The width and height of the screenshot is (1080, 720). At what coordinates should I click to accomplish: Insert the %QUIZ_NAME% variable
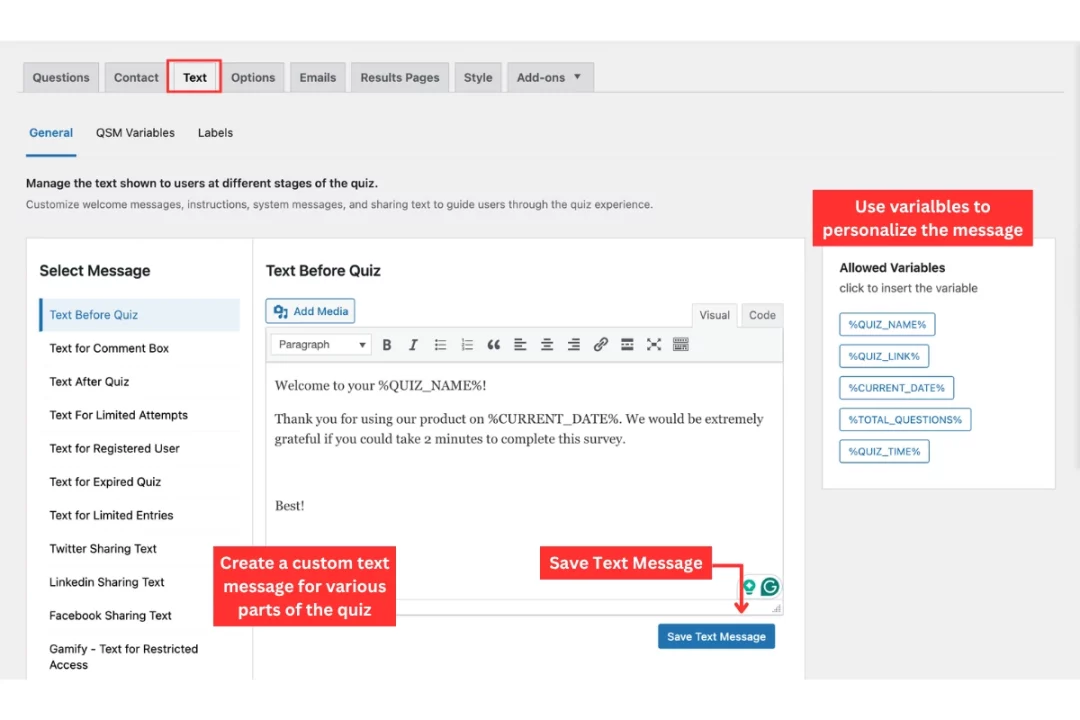click(886, 323)
